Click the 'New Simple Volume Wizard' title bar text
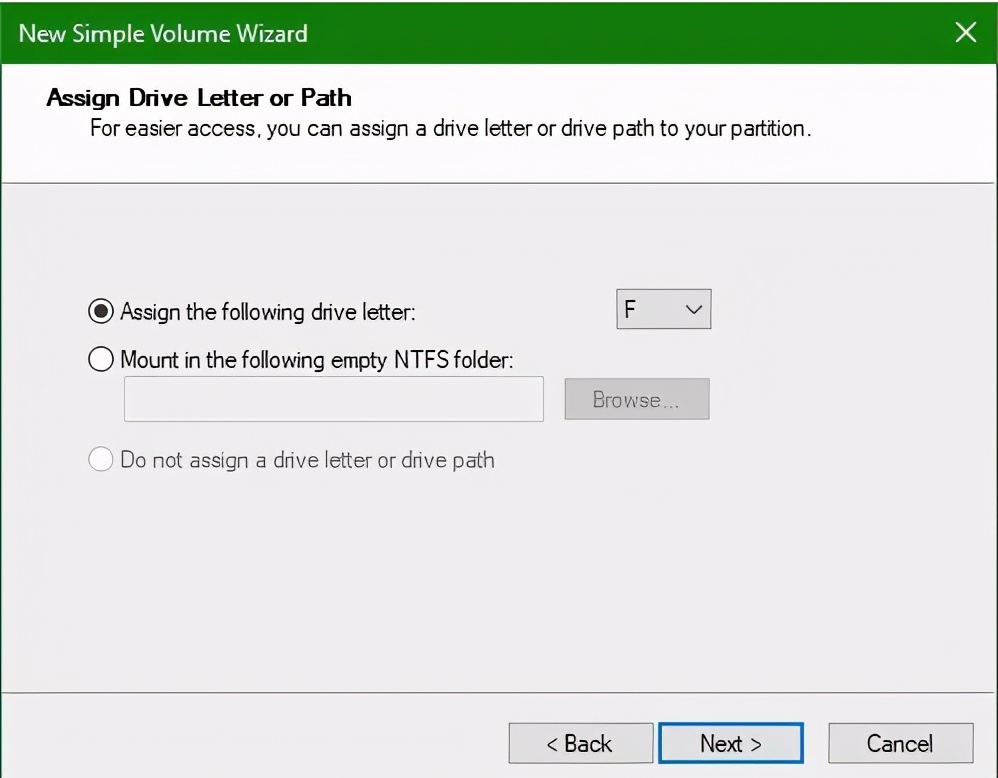998x778 pixels. point(163,33)
